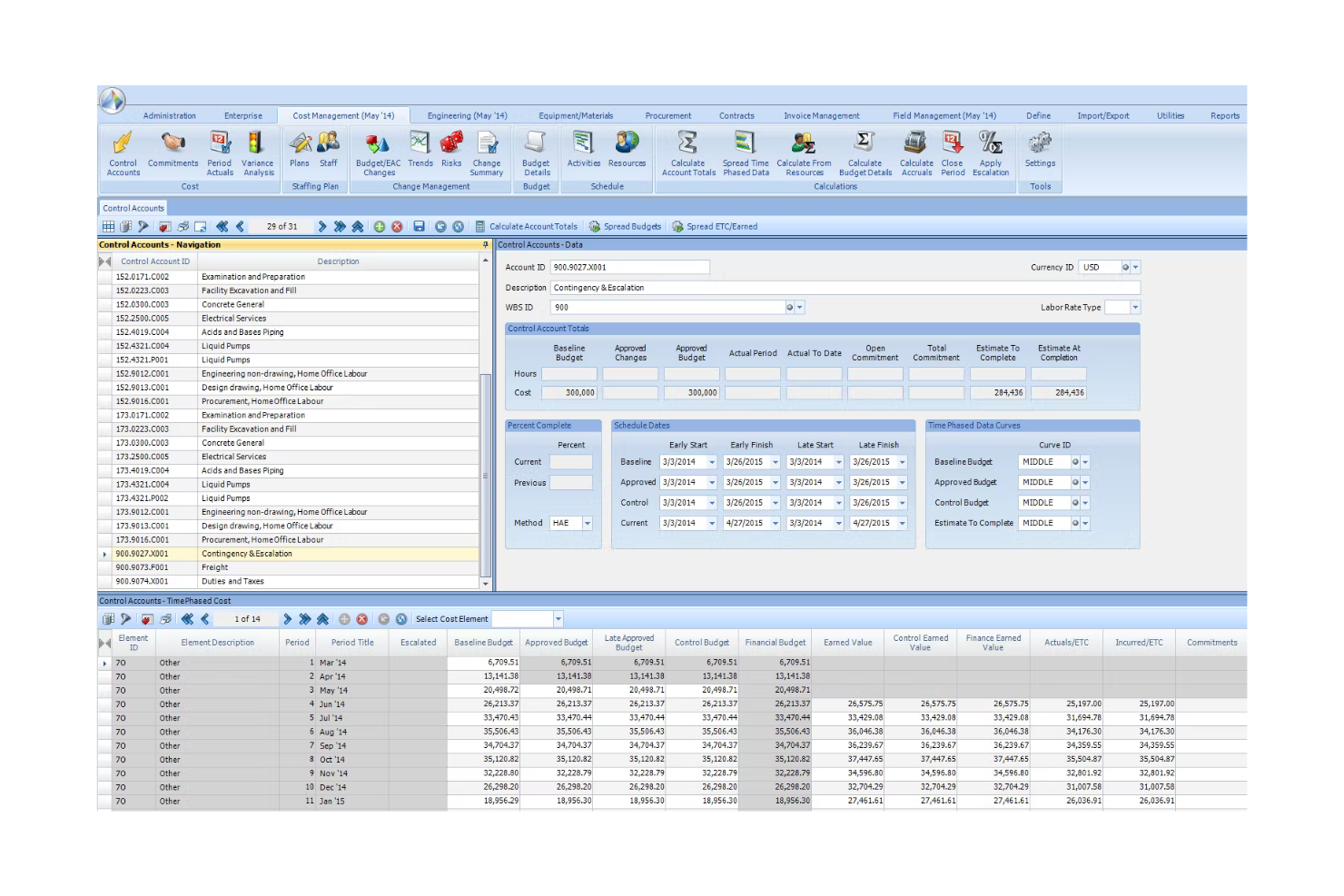
Task: Launch Variance Analysis tool
Action: (x=258, y=153)
